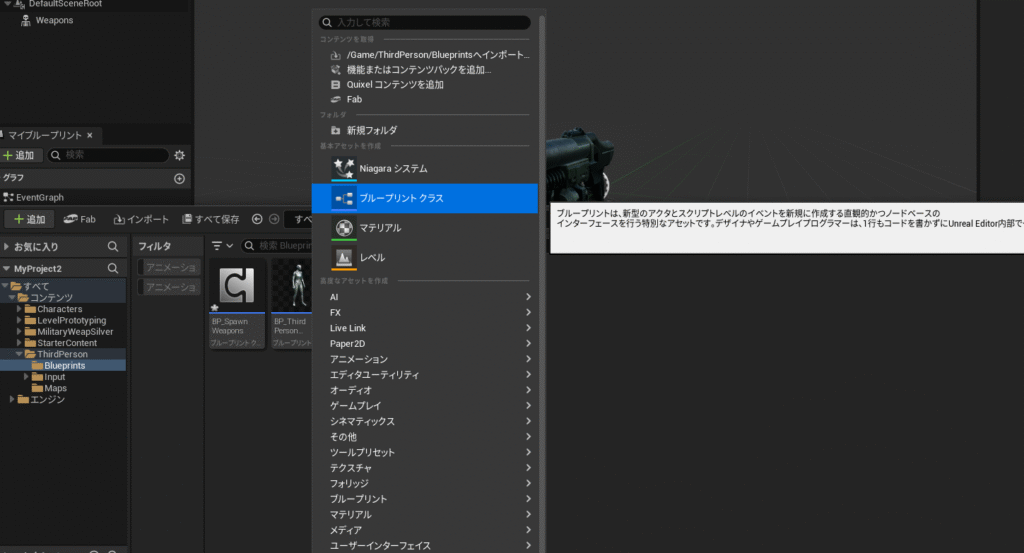Image resolution: width=1024 pixels, height=553 pixels.
Task: Focus the 入力して検索 menu search field
Action: [x=424, y=22]
